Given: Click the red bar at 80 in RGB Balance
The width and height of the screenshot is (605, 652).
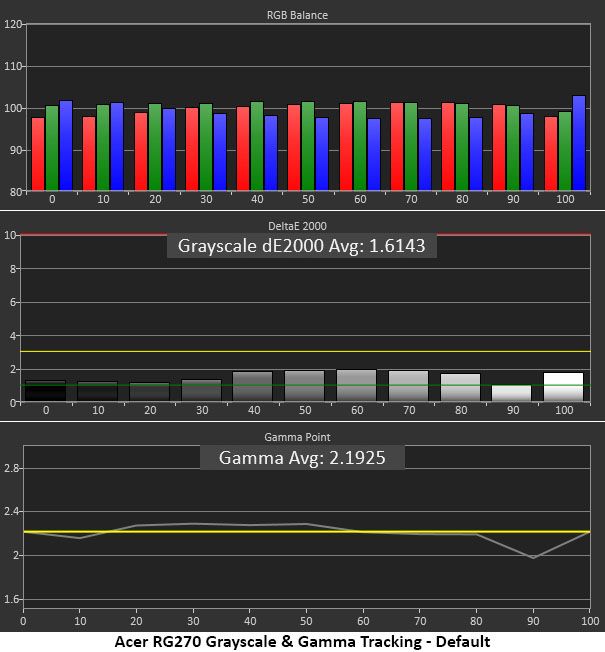Looking at the screenshot, I should (448, 147).
